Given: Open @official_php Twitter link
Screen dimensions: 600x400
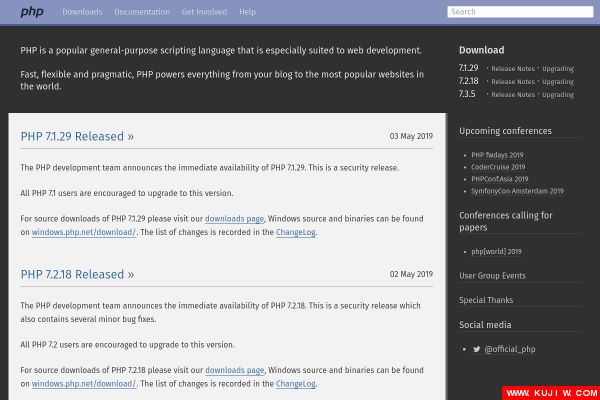Looking at the screenshot, I should coord(510,349).
